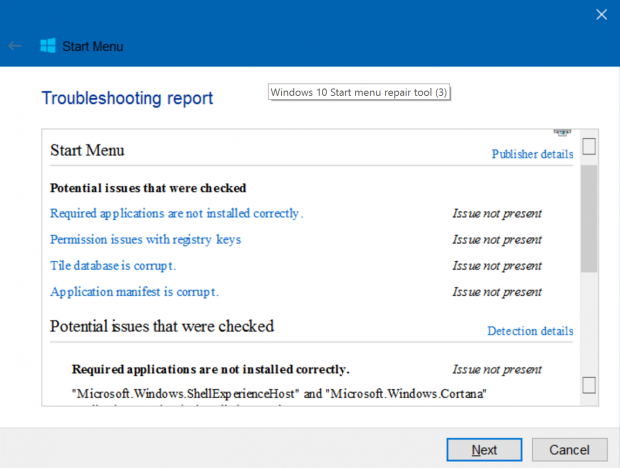Close the troubleshooter window

pos(601,15)
